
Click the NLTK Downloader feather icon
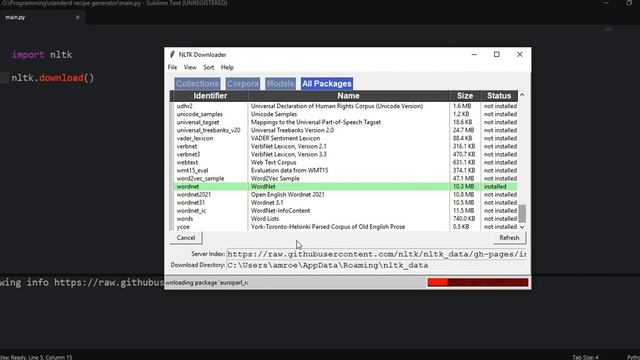tap(172, 54)
